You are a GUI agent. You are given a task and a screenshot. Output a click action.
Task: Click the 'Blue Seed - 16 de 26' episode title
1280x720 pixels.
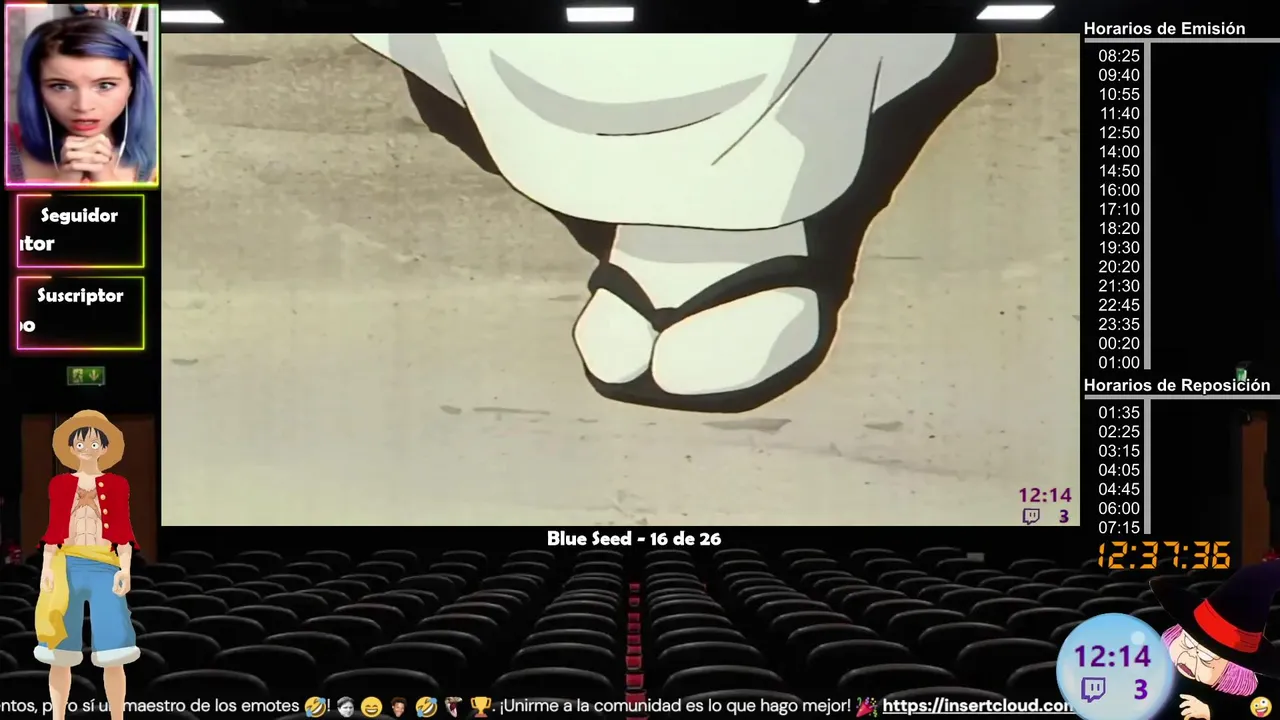pos(634,539)
